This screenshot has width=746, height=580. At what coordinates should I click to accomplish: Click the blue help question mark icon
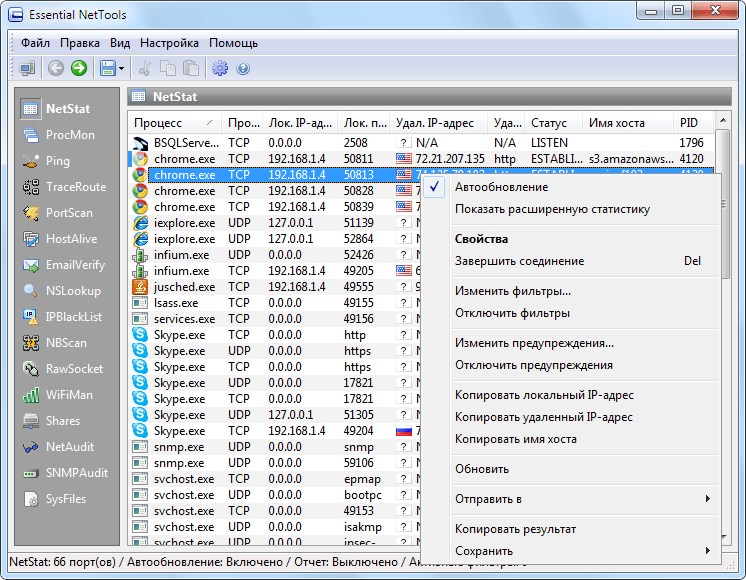[x=243, y=69]
